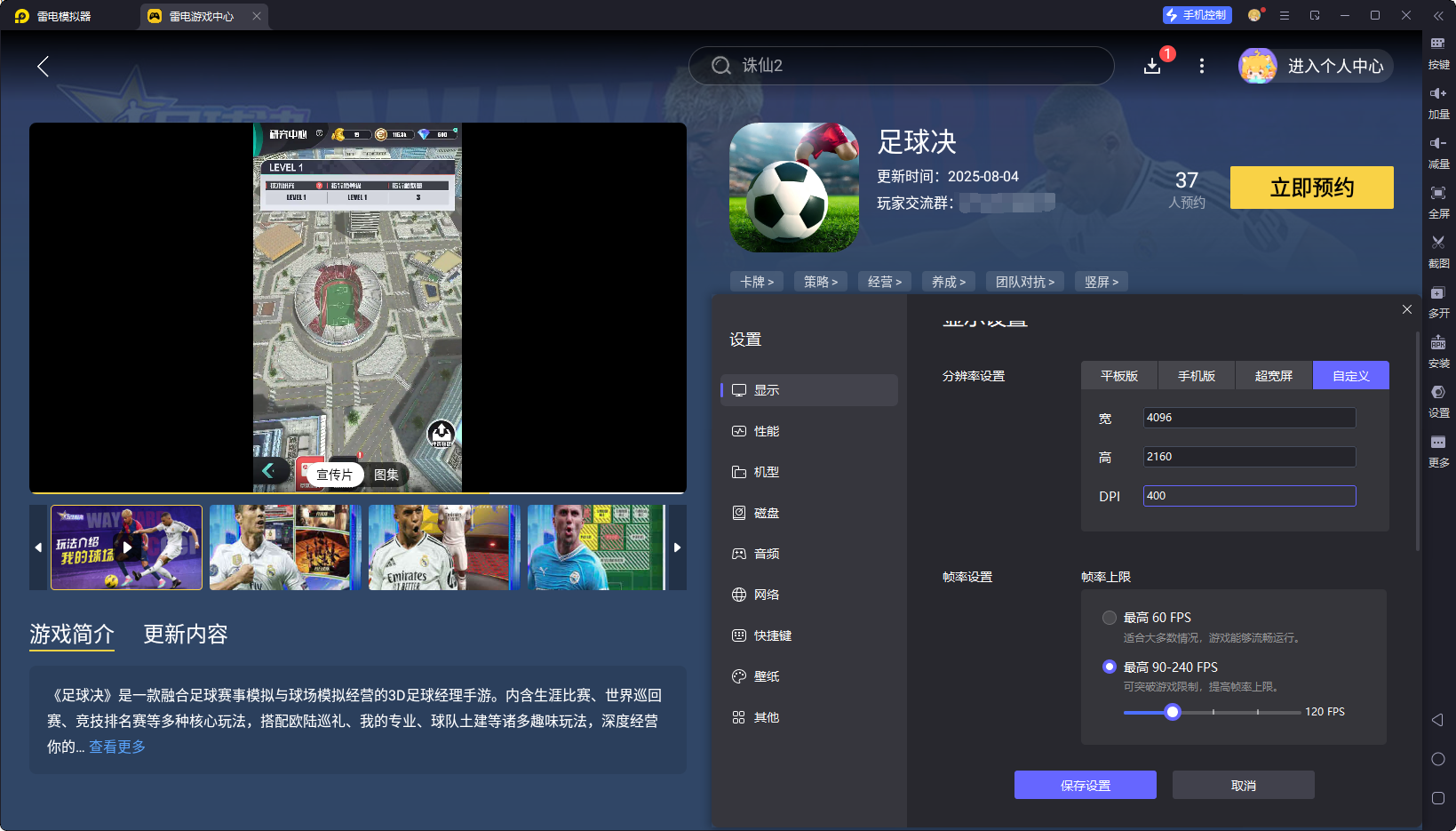Show next thumbnails with right arrow
This screenshot has height=831, width=1456.
pos(677,547)
